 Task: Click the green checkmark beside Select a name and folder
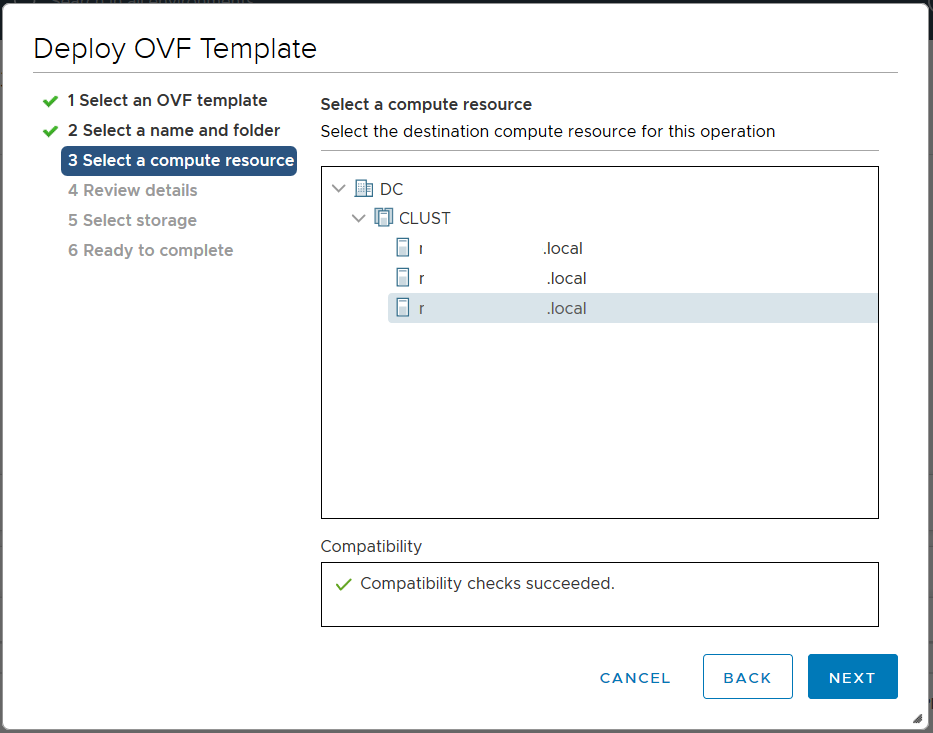click(51, 131)
